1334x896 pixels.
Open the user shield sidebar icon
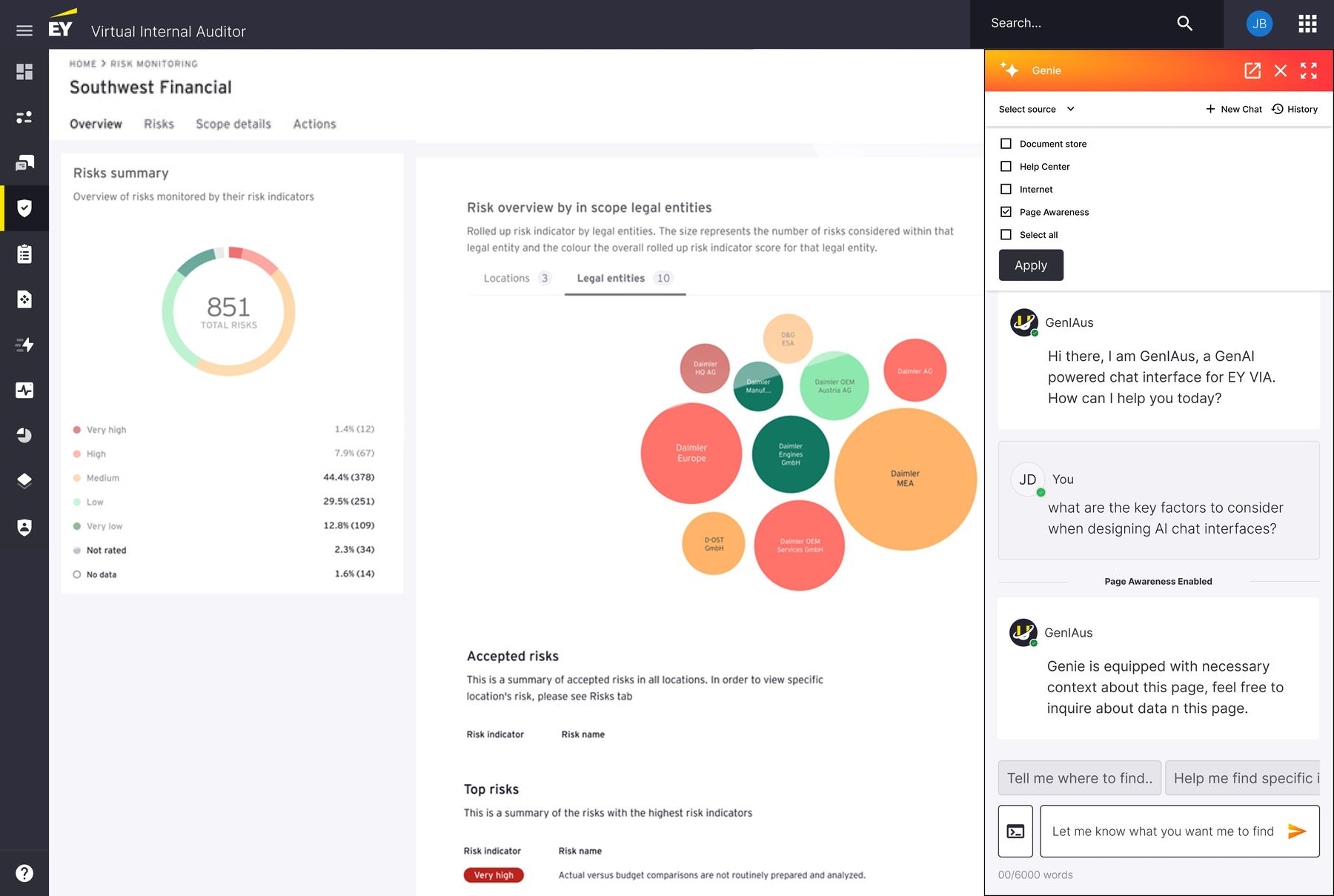coord(24,527)
